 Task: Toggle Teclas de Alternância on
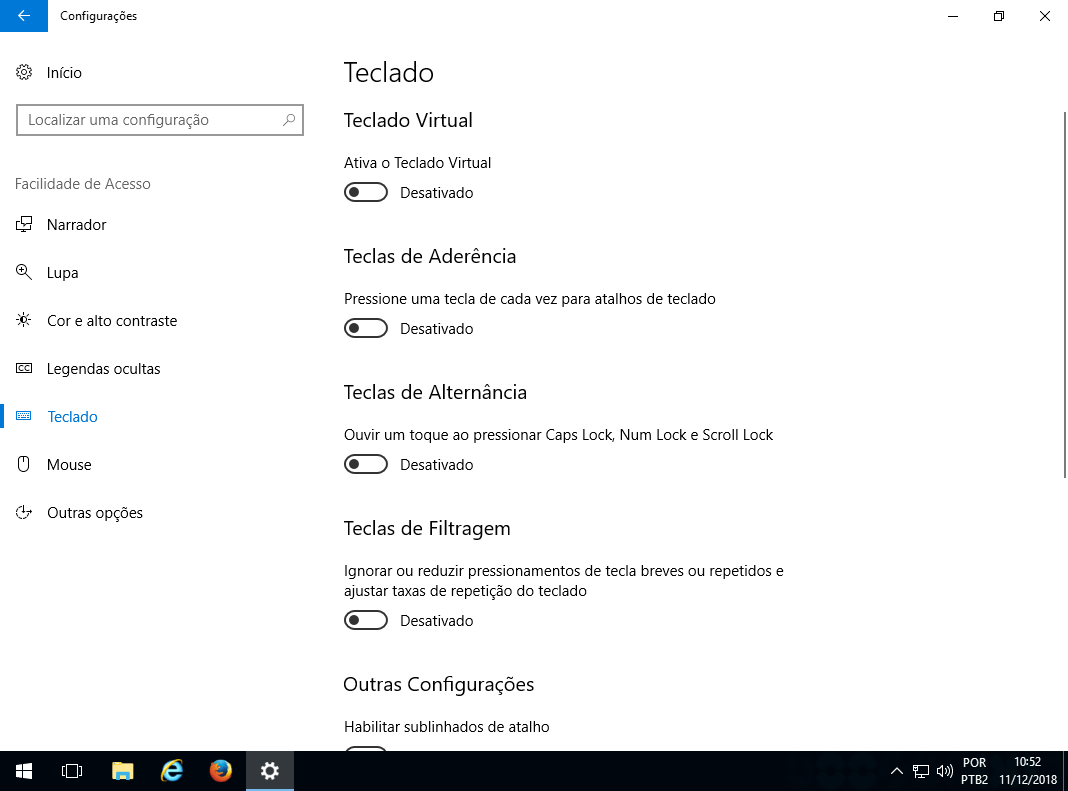(x=366, y=465)
